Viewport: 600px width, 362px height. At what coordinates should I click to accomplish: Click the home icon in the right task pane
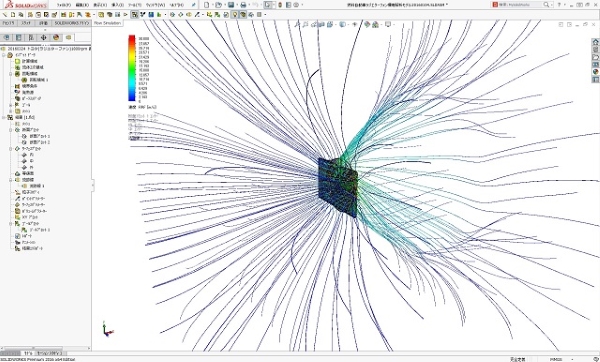click(595, 42)
